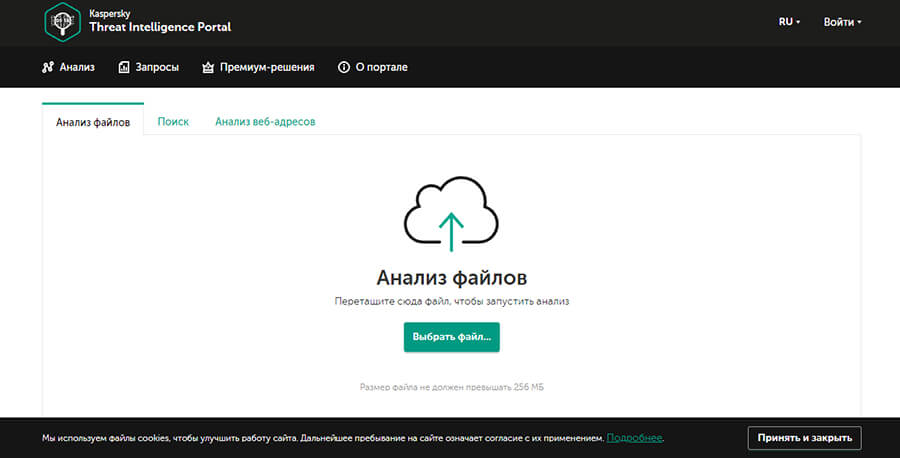Open the Анализ menu item label
Image resolution: width=900 pixels, height=458 pixels.
pos(76,68)
